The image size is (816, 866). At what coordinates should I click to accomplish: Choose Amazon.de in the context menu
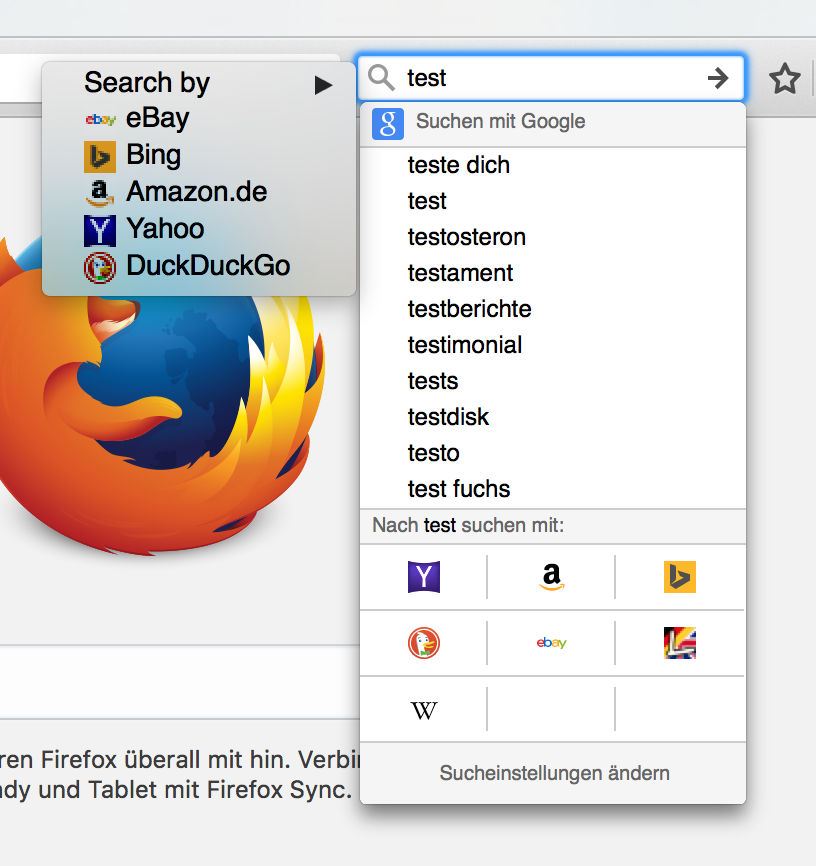199,192
